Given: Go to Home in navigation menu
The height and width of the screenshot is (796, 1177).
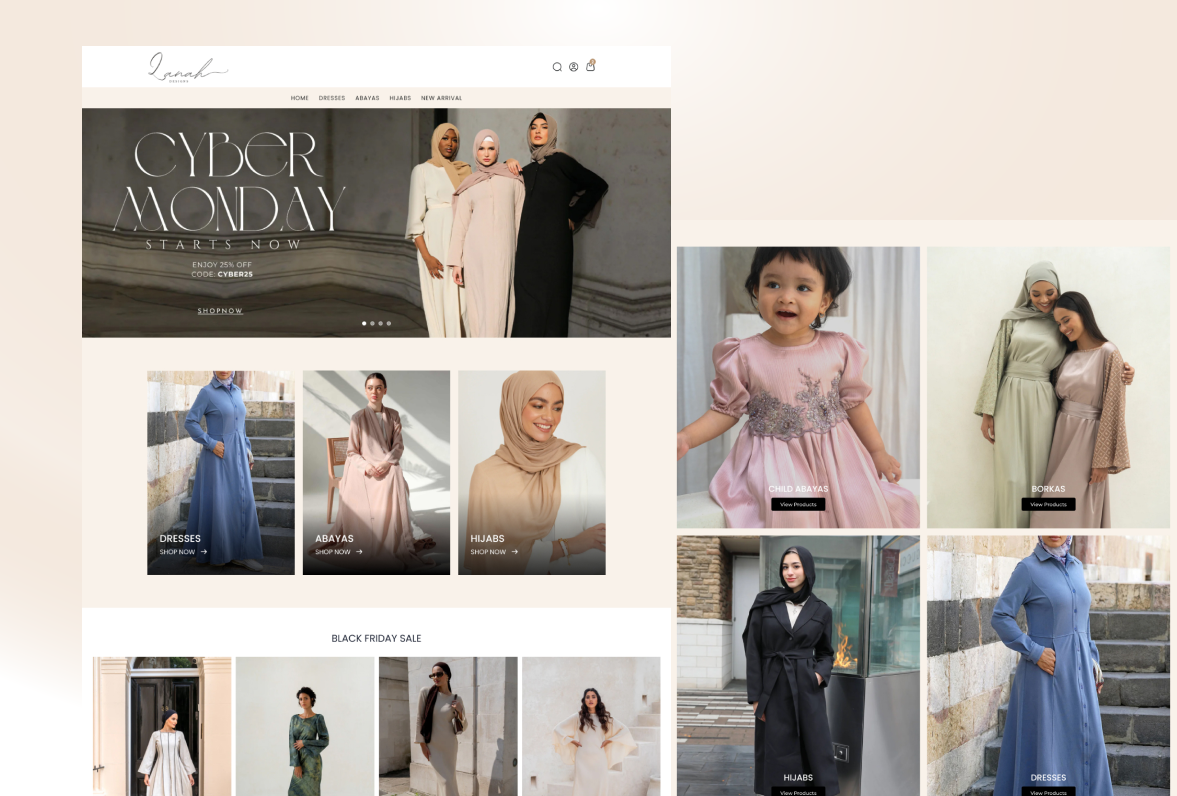Looking at the screenshot, I should (x=300, y=98).
